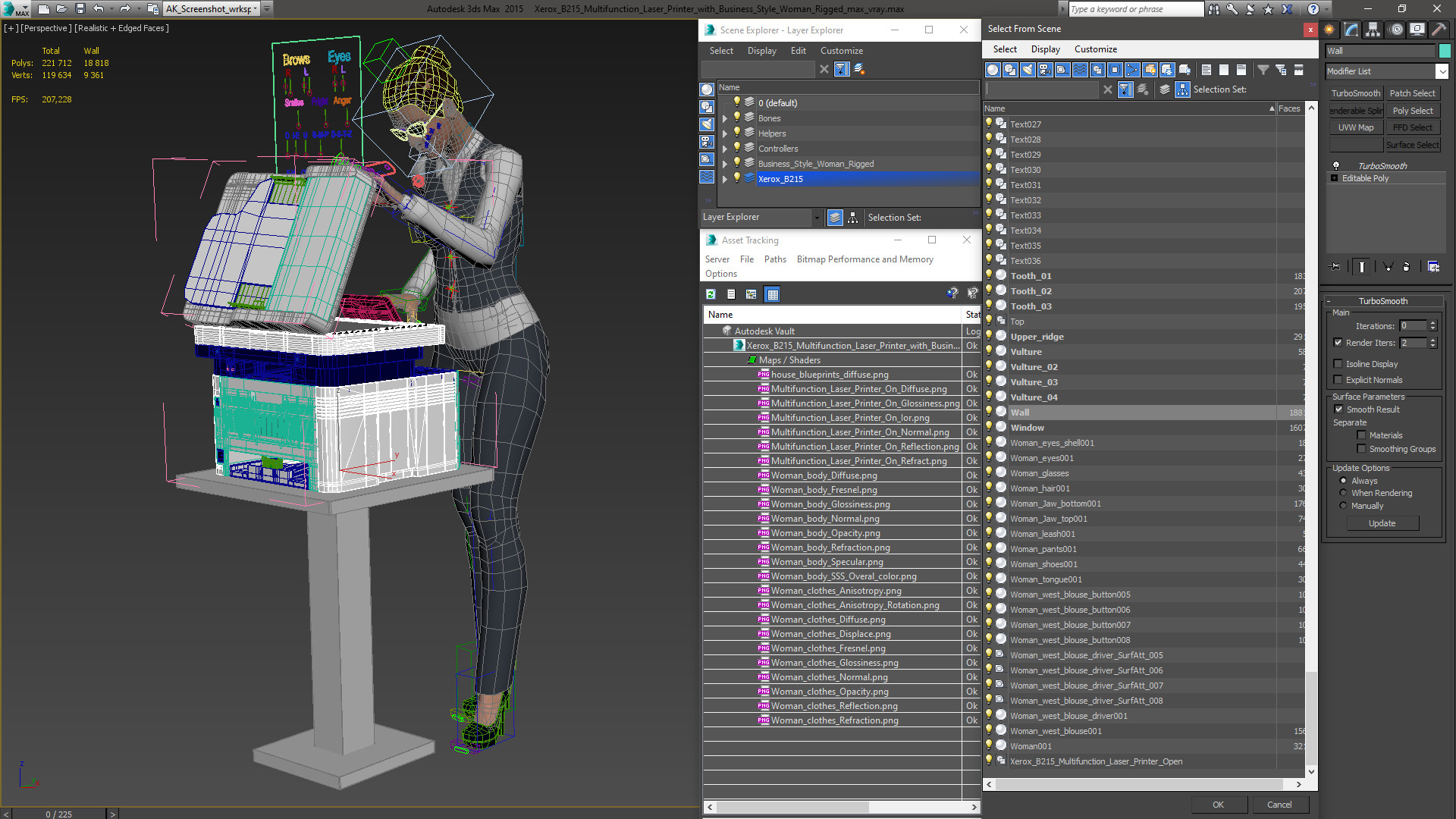Viewport: 1456px width, 819px height.
Task: Refresh the Asset Tracking list
Action: click(711, 294)
